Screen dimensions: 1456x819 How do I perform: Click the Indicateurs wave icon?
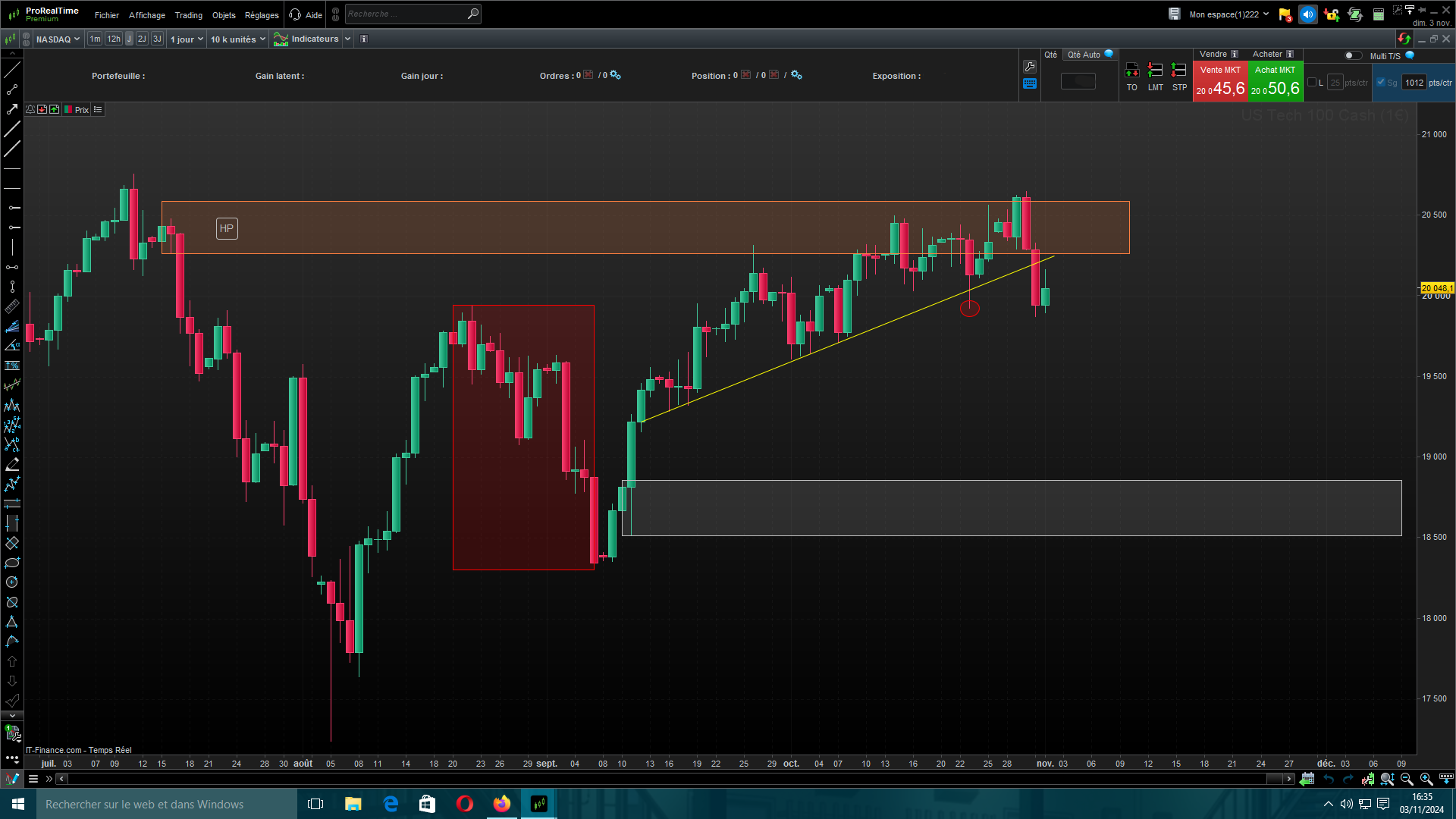tap(281, 39)
